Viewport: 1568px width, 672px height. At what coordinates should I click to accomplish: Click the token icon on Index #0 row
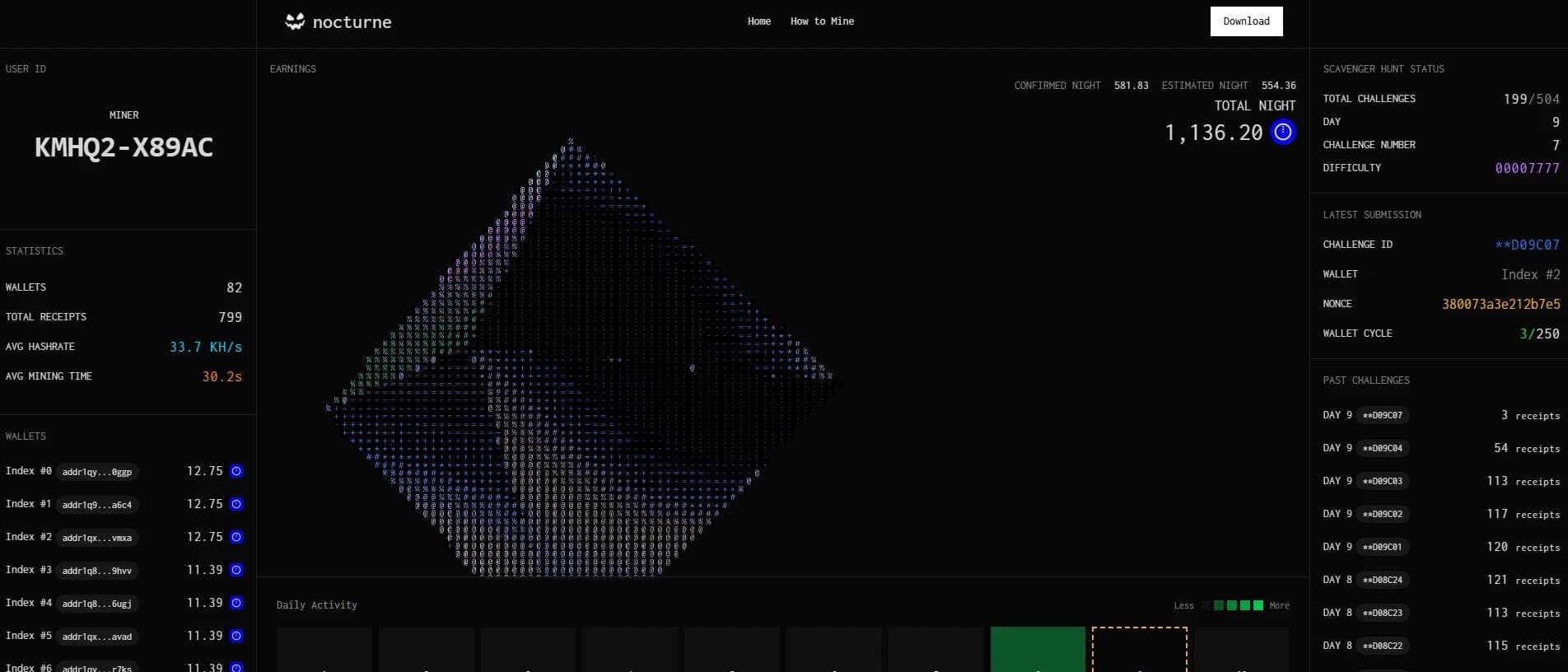click(x=236, y=471)
